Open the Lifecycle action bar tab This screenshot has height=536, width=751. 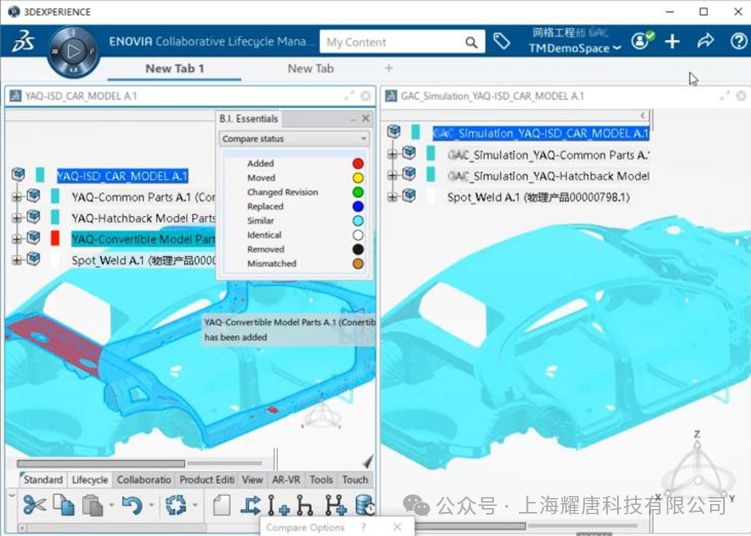tap(90, 479)
